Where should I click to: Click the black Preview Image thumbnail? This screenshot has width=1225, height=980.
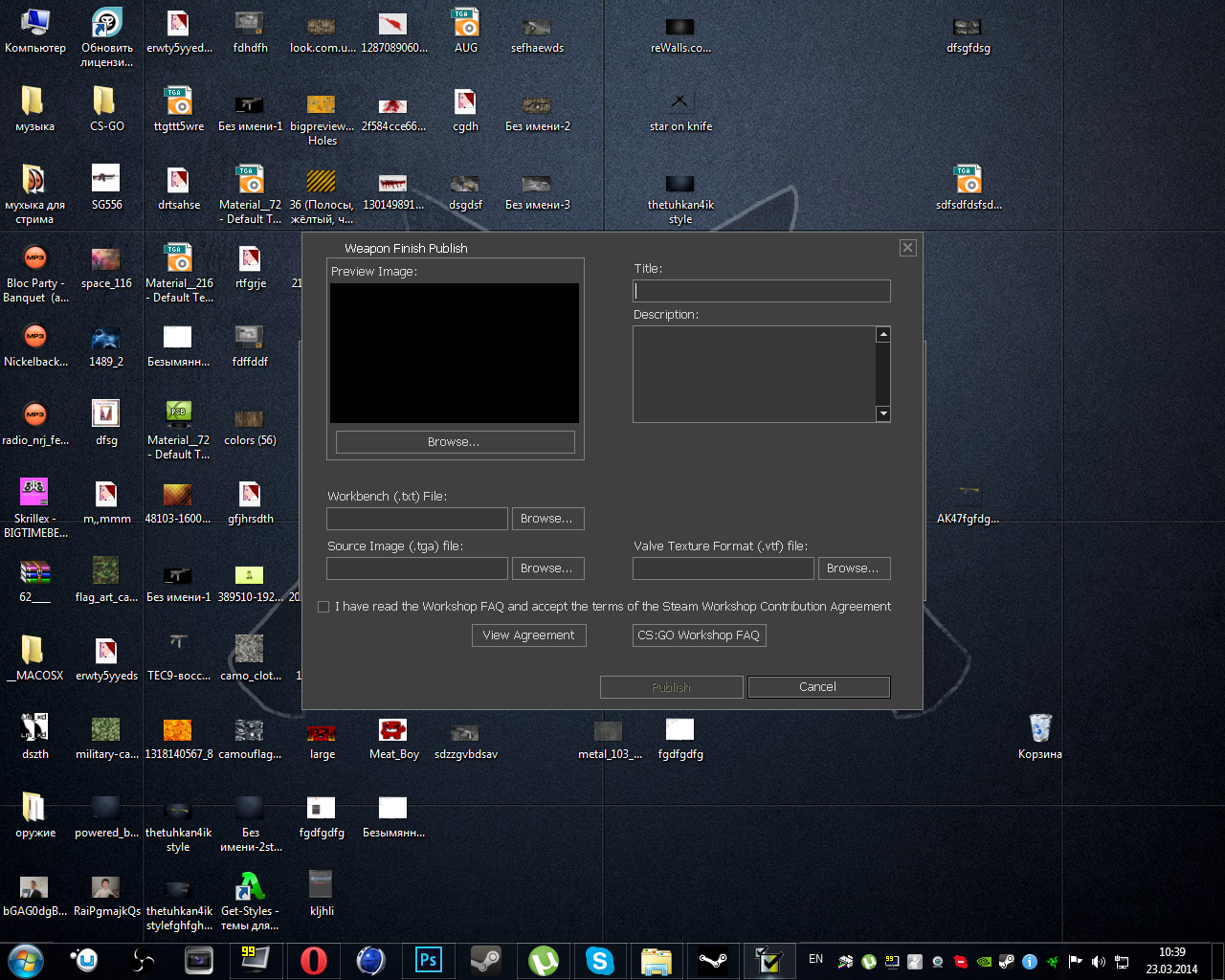click(x=455, y=353)
